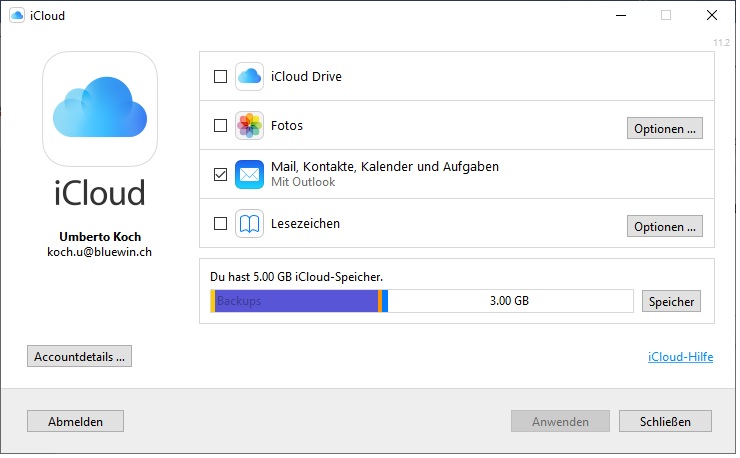Image resolution: width=740 pixels, height=458 pixels.
Task: Click the large iCloud logo
Action: coord(100,109)
